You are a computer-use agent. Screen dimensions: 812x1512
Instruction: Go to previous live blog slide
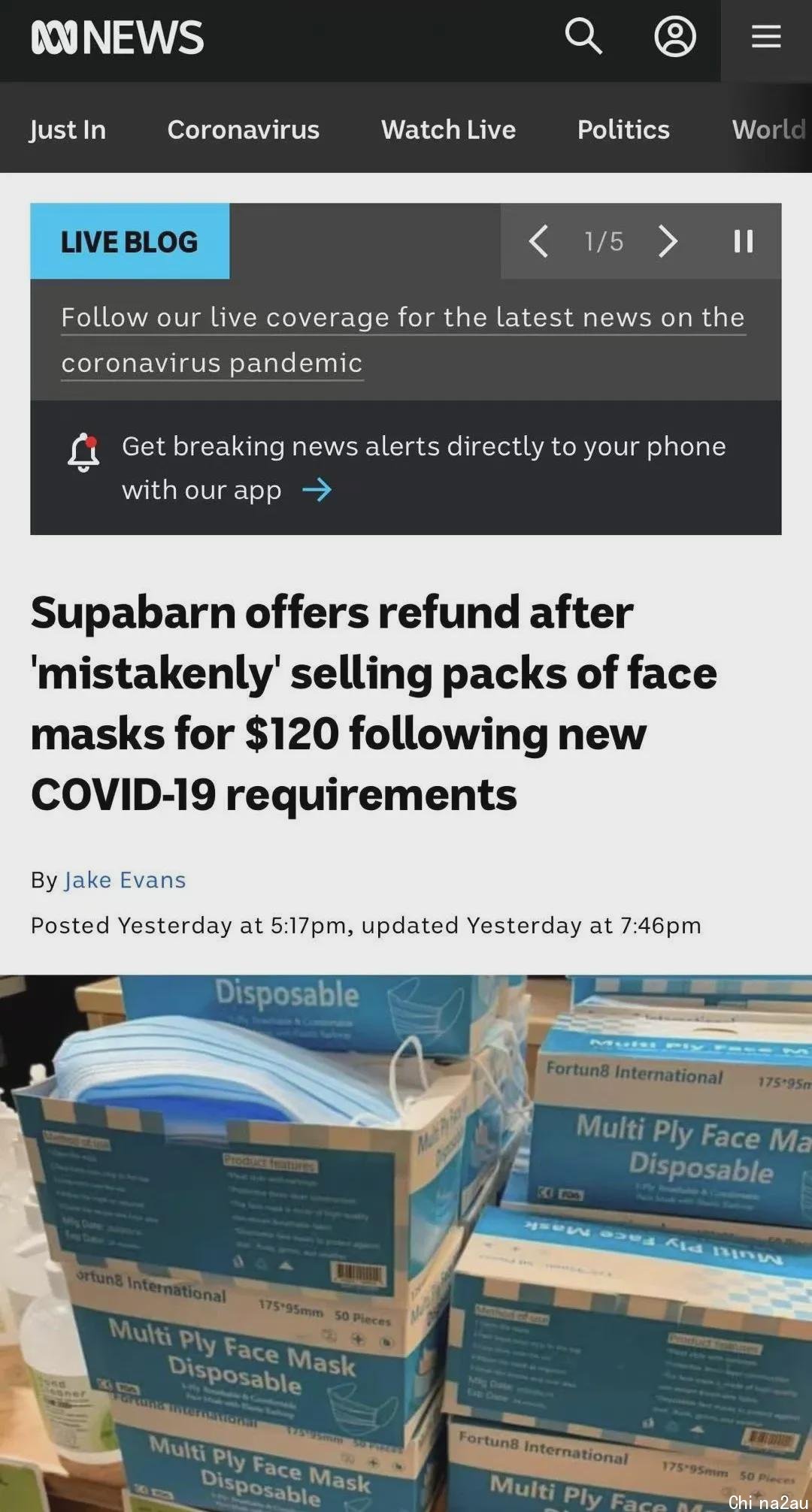pos(538,241)
